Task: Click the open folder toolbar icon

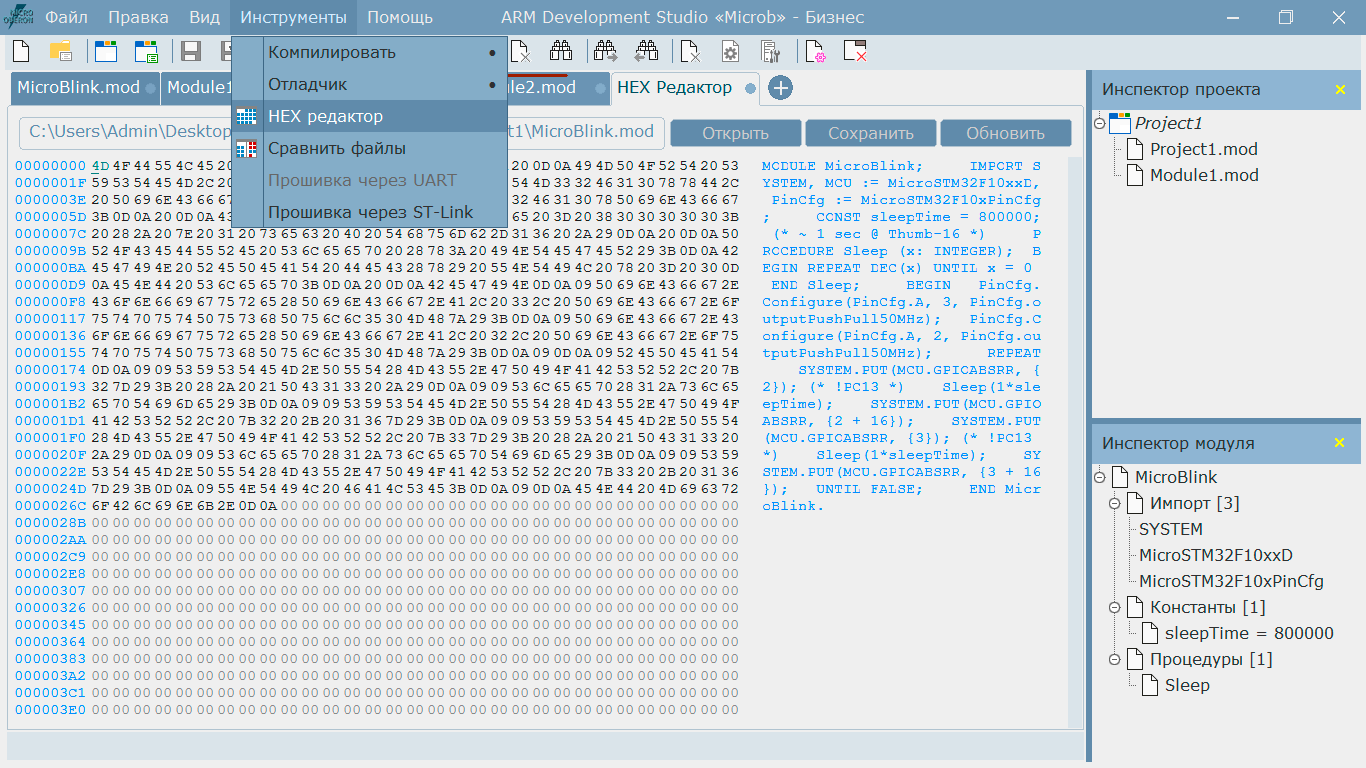Action: point(61,52)
